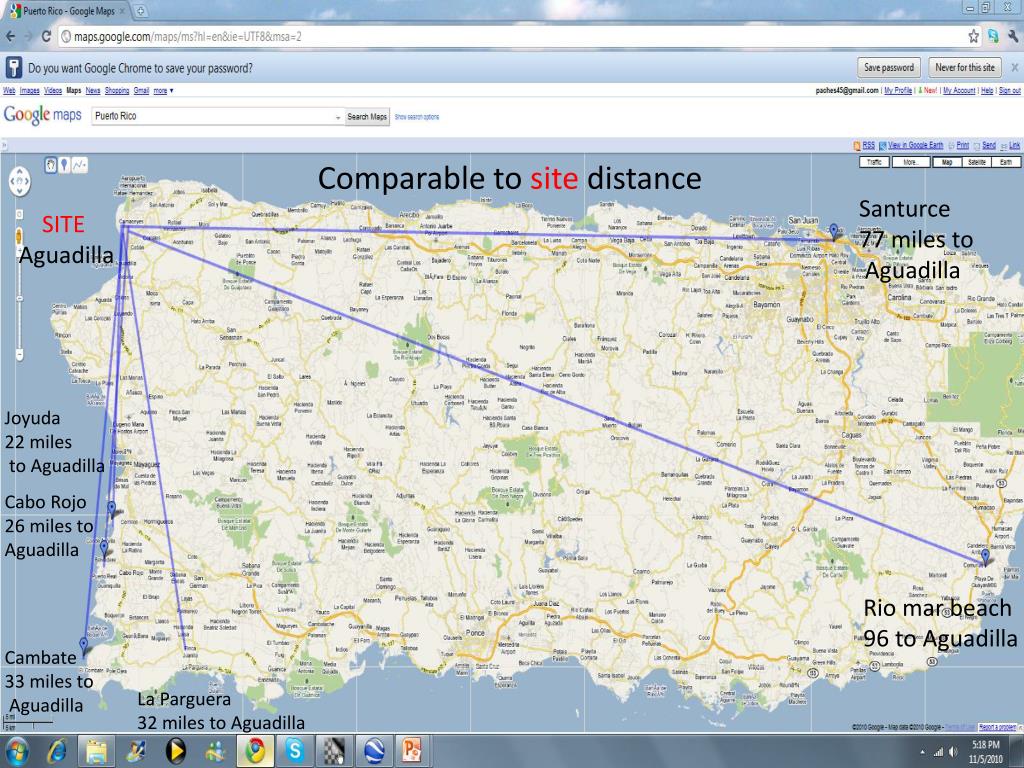Open PowerPoint from the taskbar
The image size is (1024, 768).
coord(411,750)
